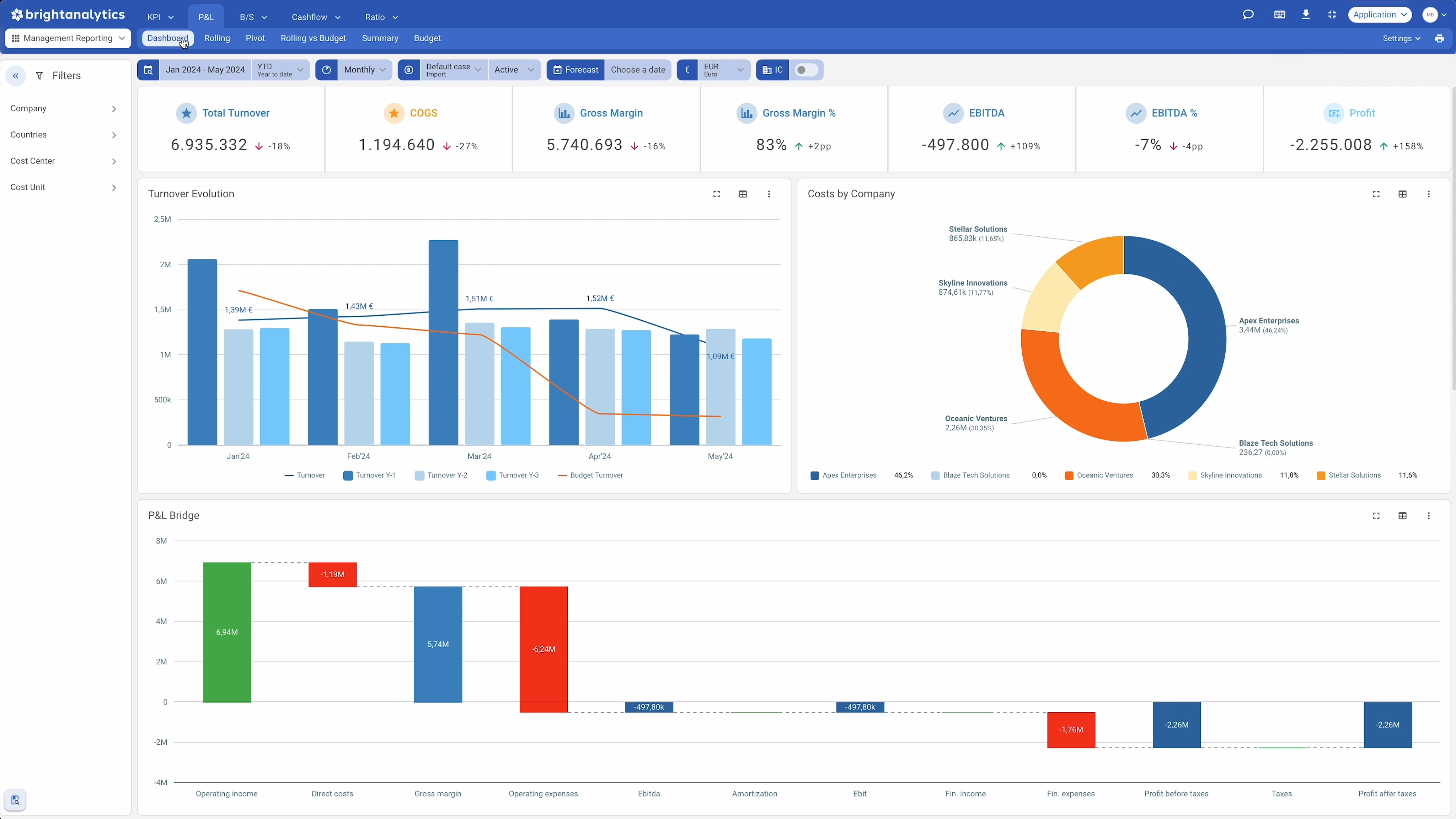Collapse the Filters sidebar

pos(16,75)
